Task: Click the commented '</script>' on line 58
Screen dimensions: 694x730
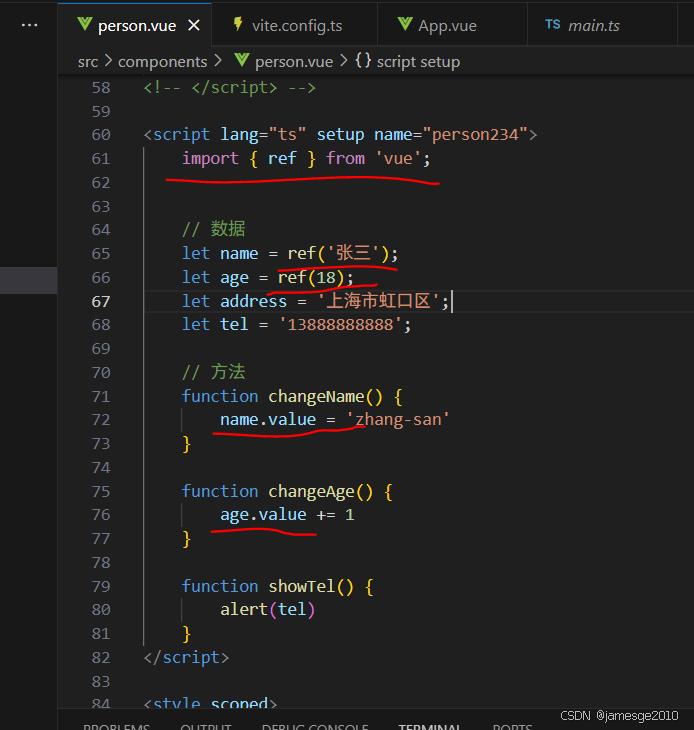Action: click(234, 88)
